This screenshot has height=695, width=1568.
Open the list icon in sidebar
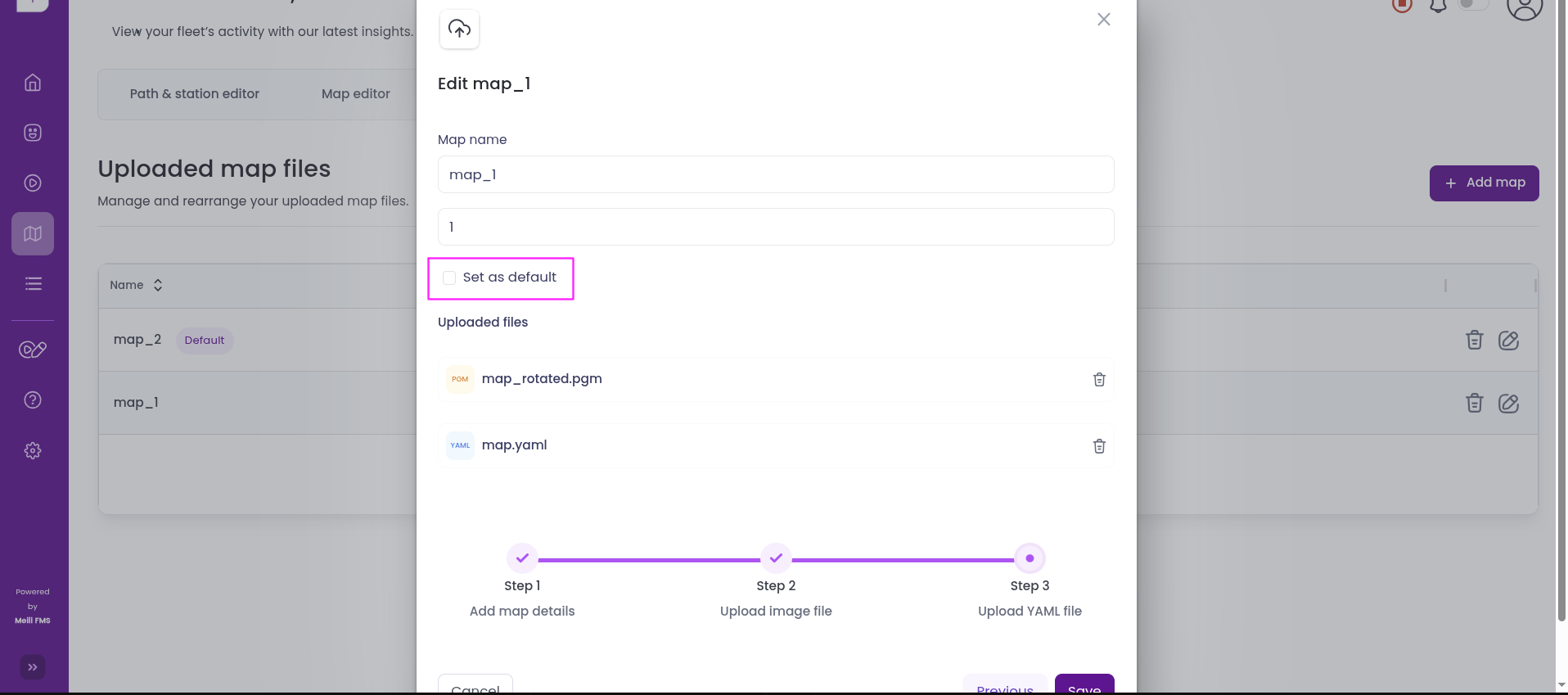(x=33, y=284)
